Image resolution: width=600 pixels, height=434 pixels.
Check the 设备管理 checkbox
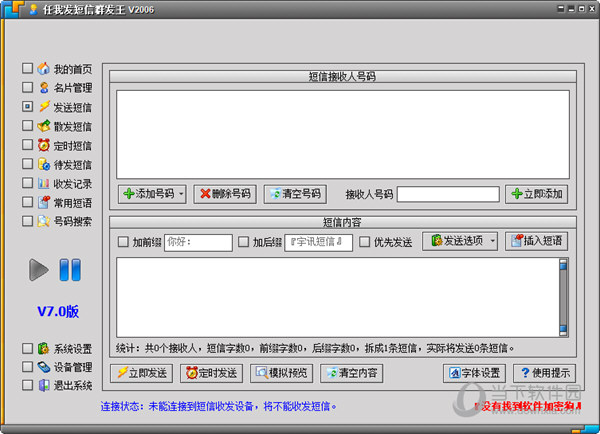27,367
